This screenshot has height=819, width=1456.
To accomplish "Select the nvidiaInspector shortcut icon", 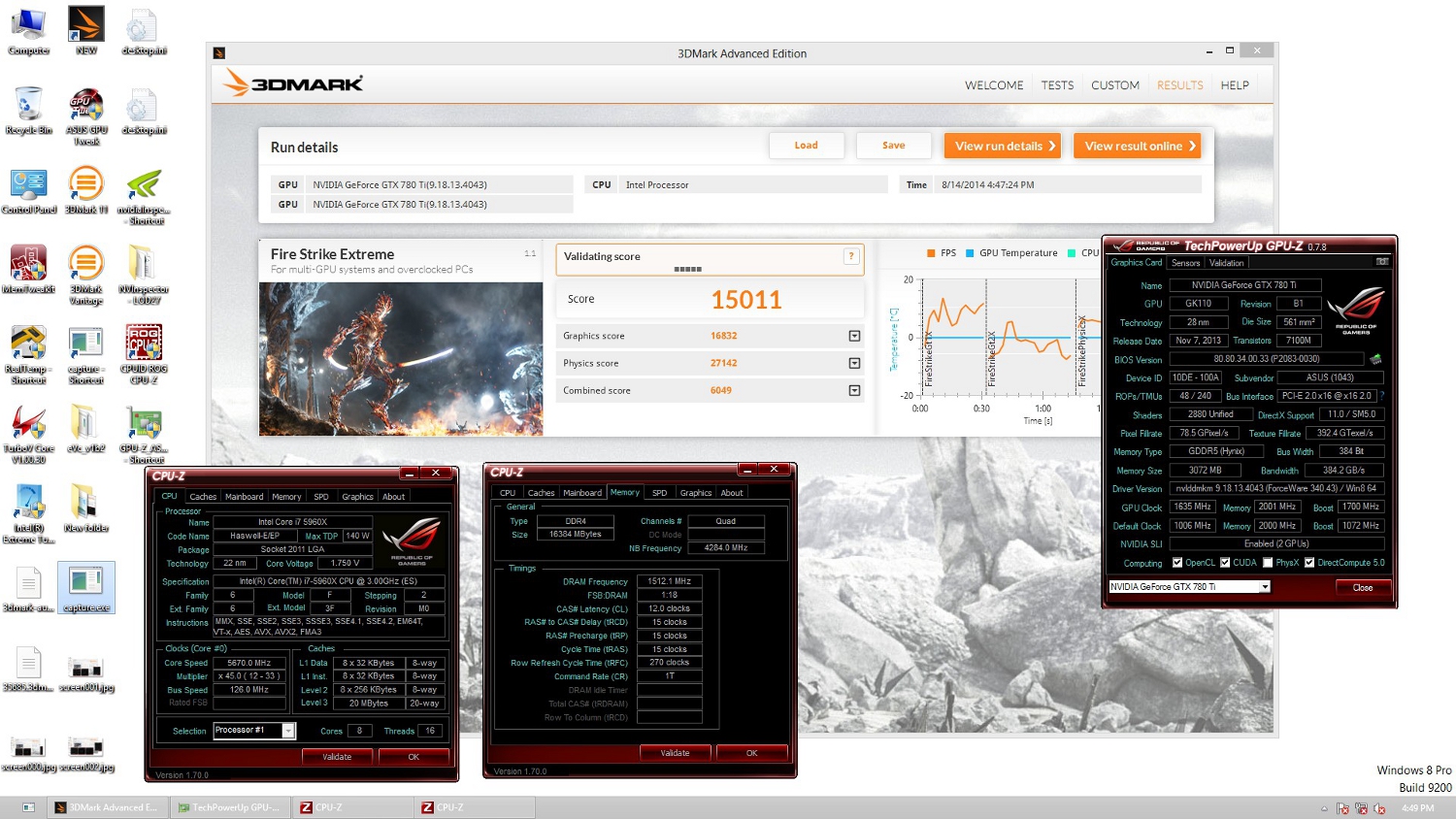I will click(x=144, y=196).
